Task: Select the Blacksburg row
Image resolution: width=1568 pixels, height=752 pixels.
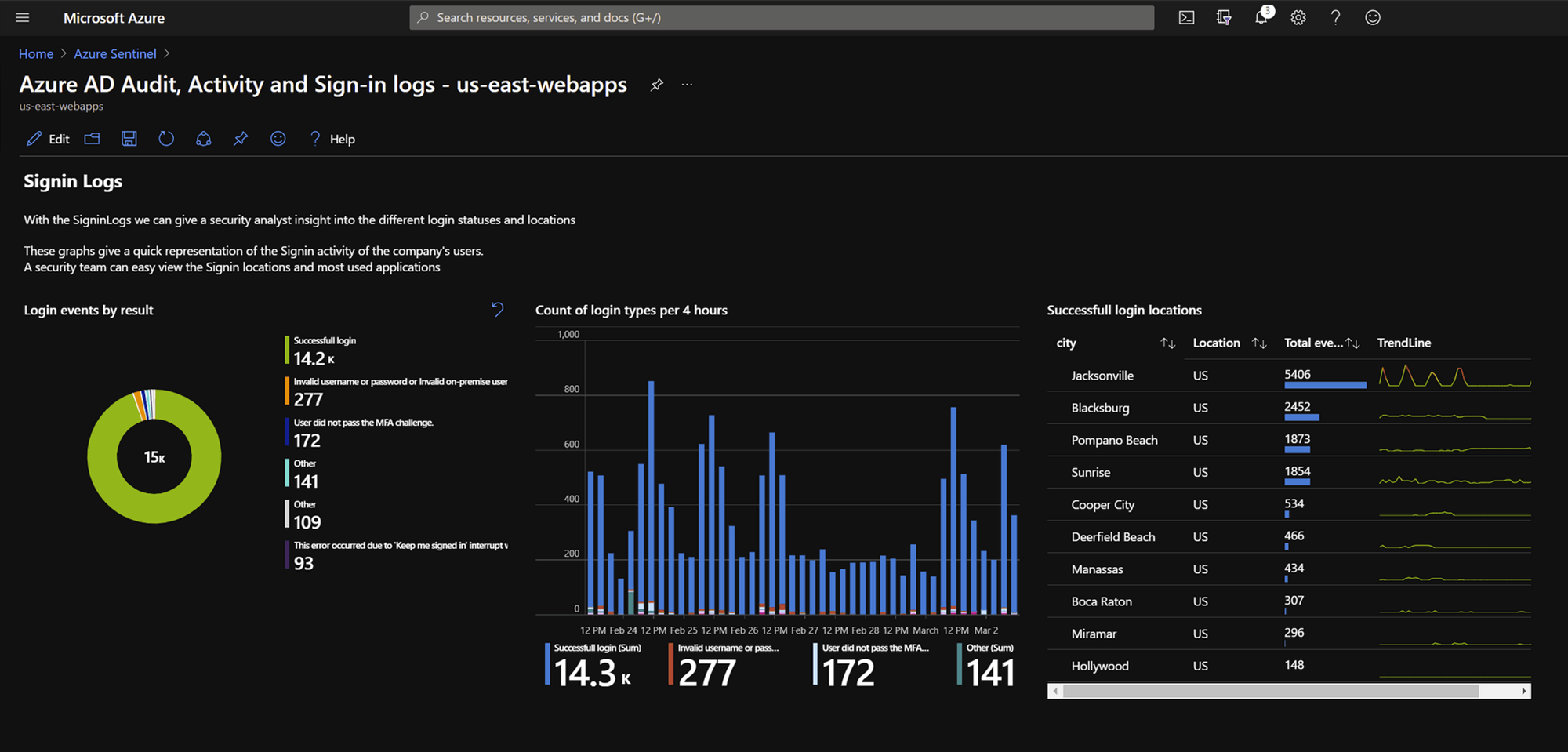Action: click(1289, 408)
